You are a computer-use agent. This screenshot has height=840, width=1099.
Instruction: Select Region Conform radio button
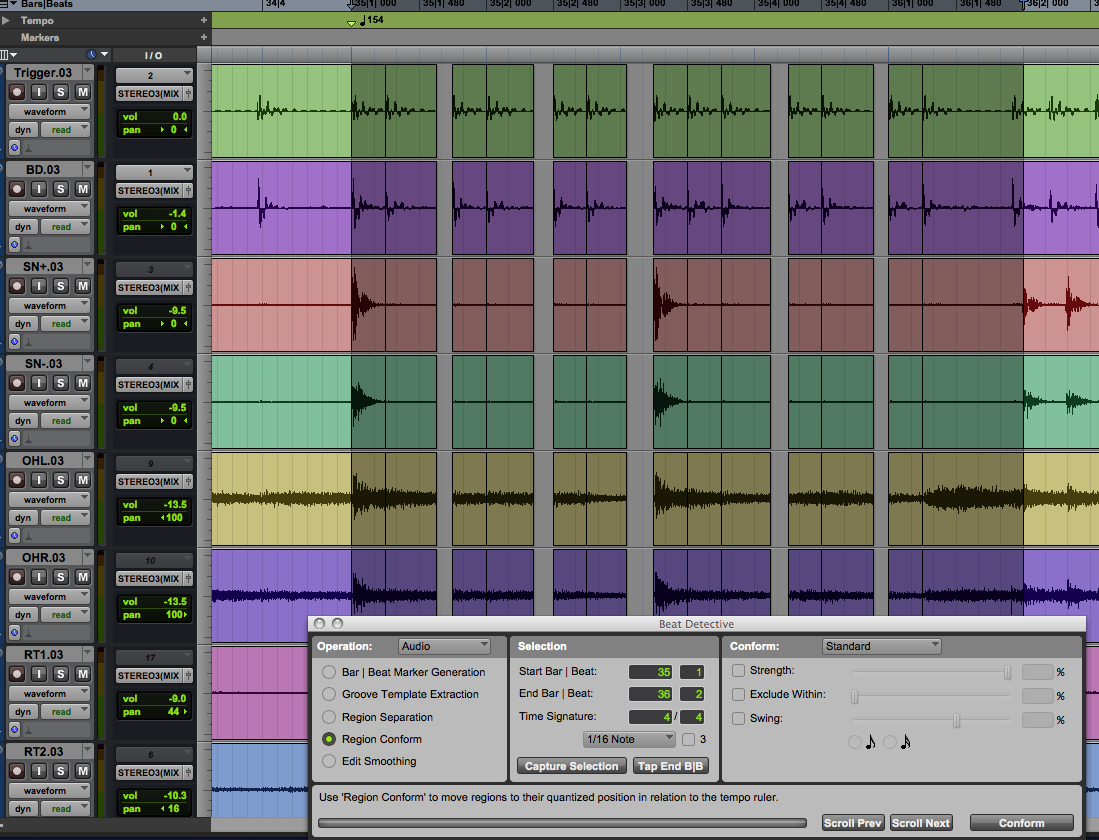pos(329,739)
